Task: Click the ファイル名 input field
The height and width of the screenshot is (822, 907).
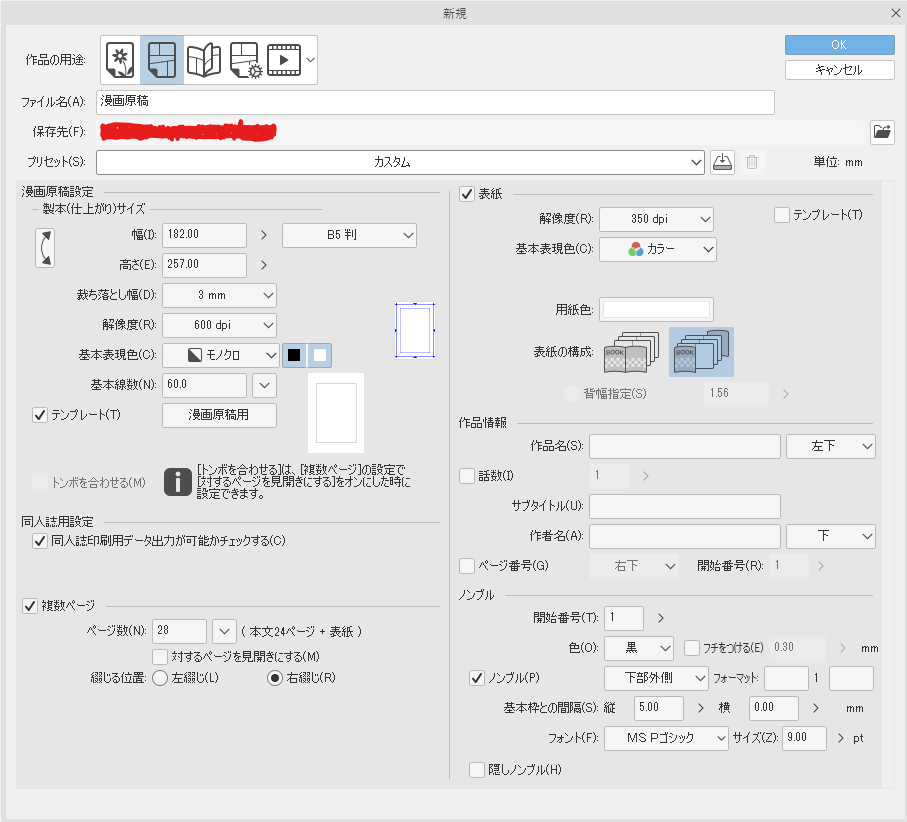Action: [x=435, y=102]
